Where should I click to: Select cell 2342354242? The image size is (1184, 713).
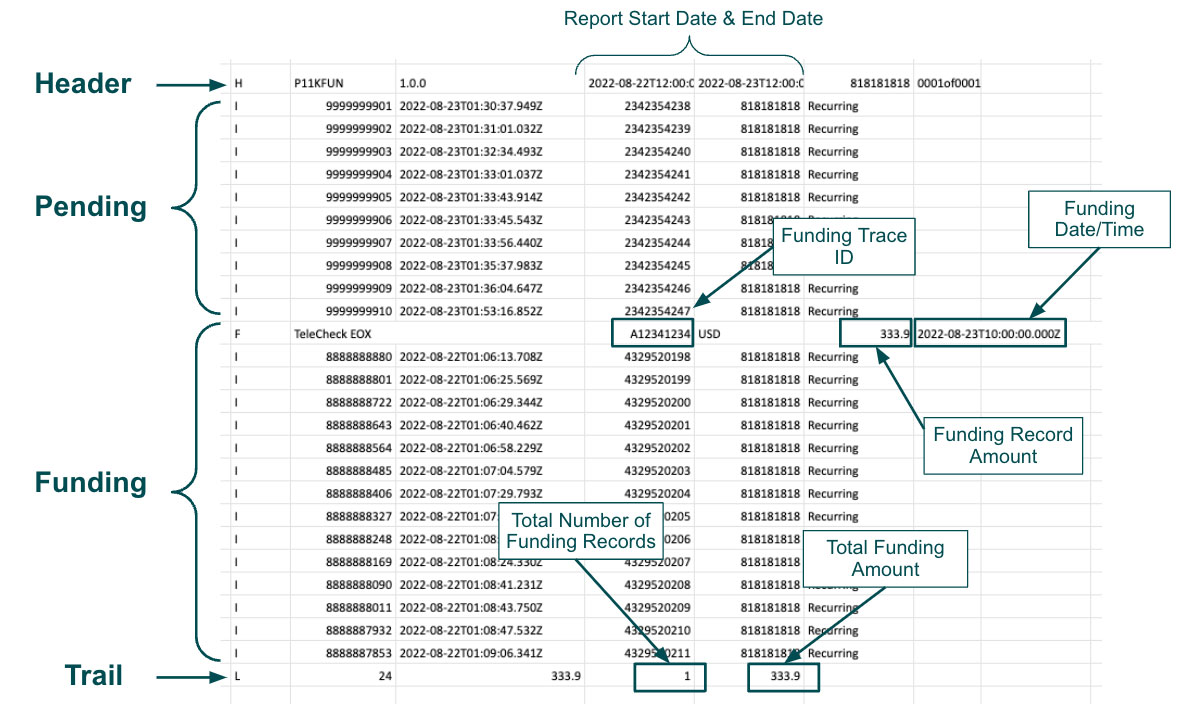(x=657, y=197)
